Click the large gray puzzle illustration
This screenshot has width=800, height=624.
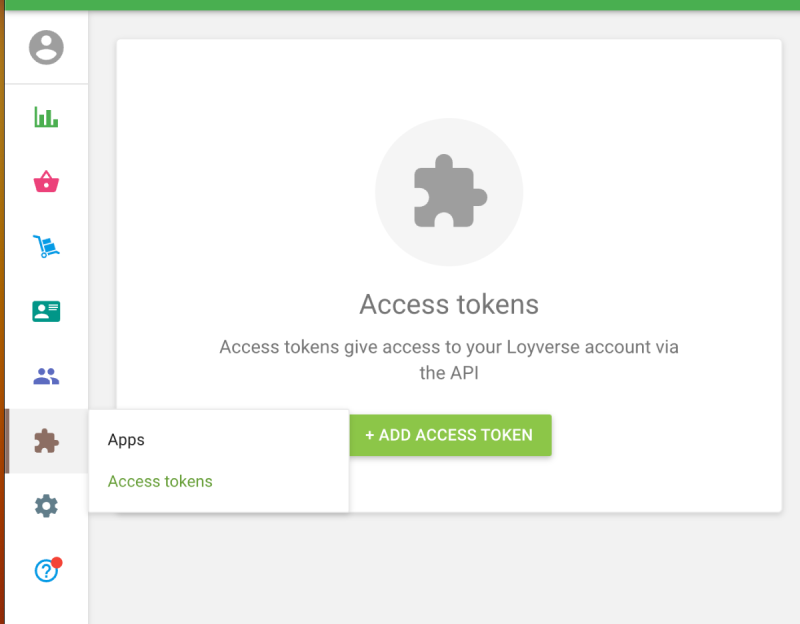point(449,192)
